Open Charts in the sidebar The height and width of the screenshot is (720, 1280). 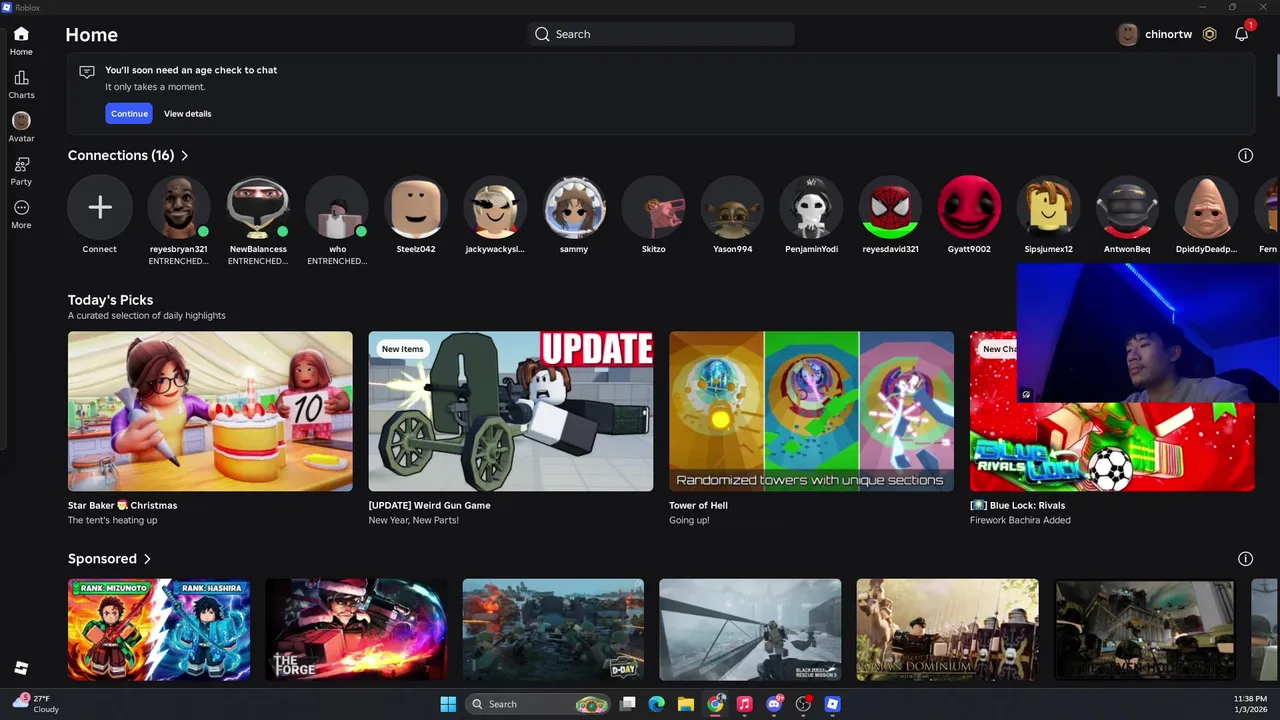pyautogui.click(x=21, y=78)
